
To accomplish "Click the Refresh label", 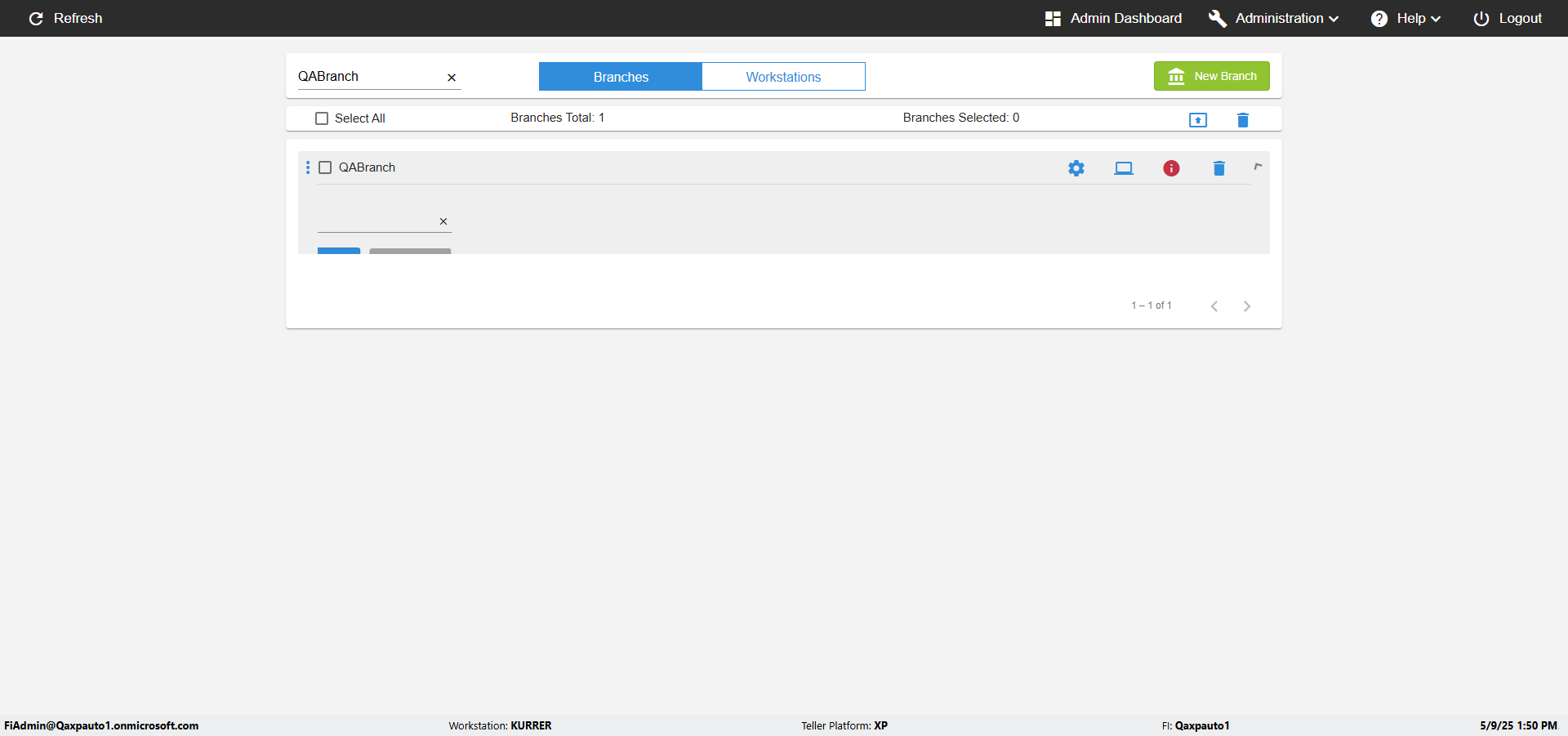I will point(78,18).
